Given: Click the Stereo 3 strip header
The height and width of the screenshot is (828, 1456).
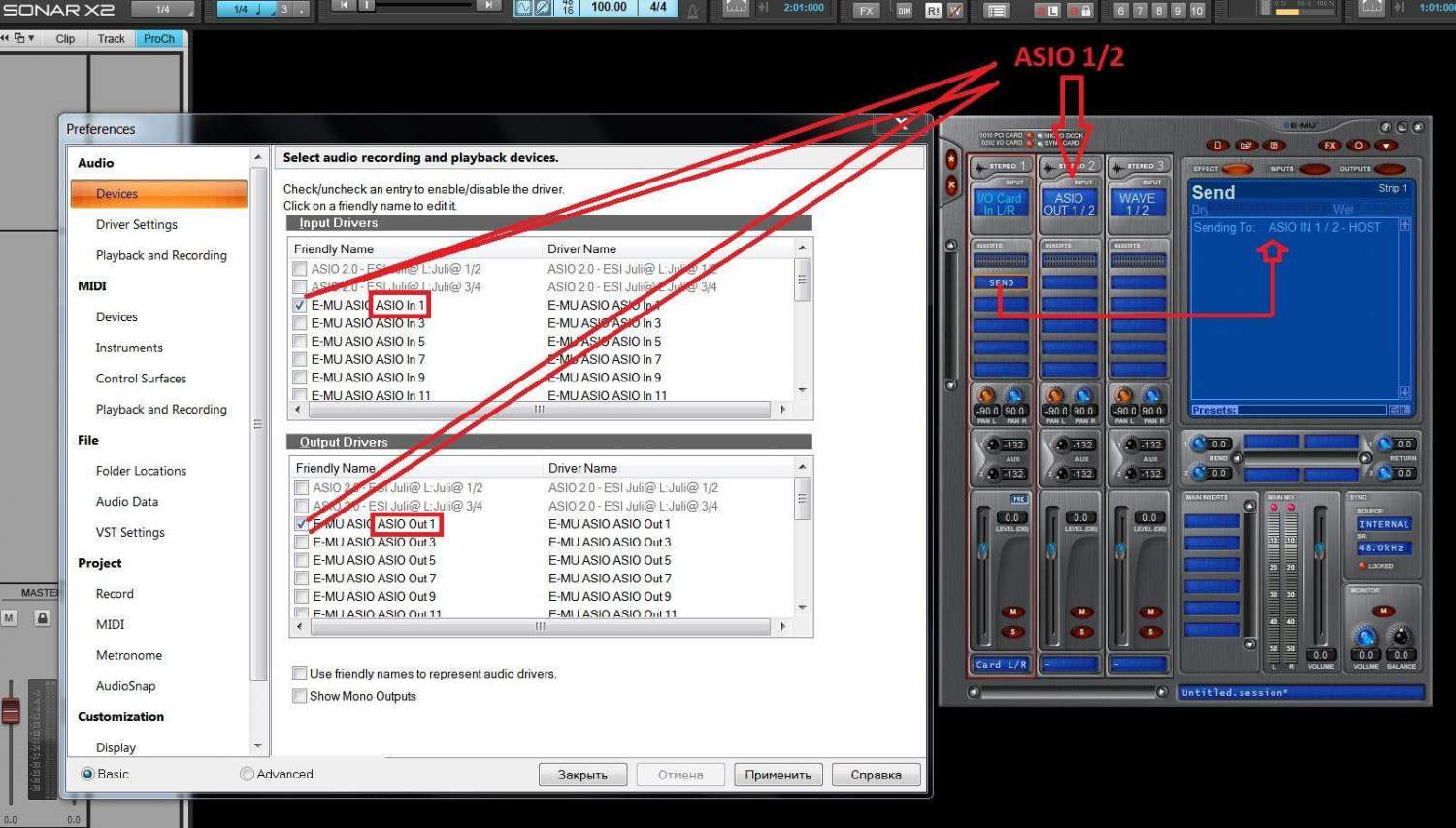Looking at the screenshot, I should point(1139,166).
